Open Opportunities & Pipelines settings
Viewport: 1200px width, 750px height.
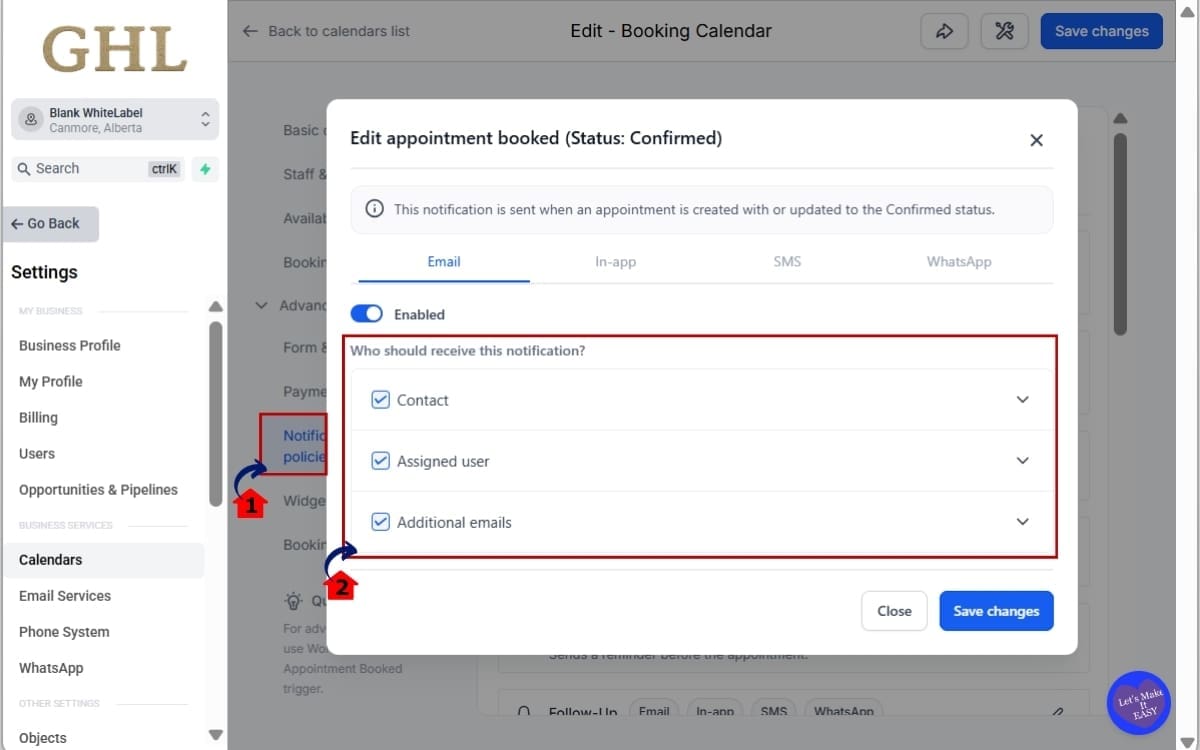[98, 489]
